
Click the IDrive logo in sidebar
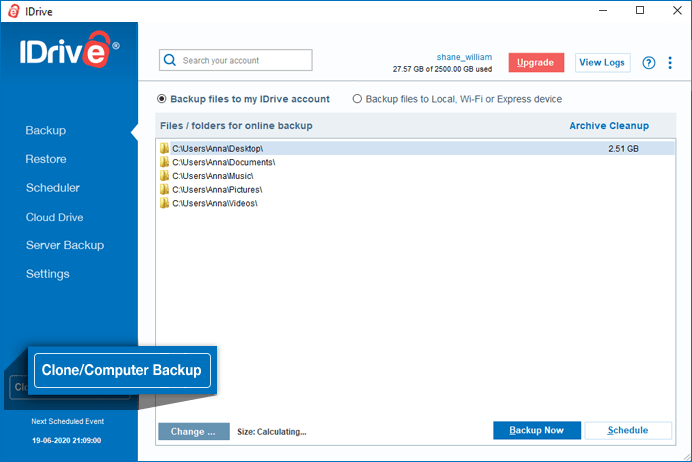[69, 49]
